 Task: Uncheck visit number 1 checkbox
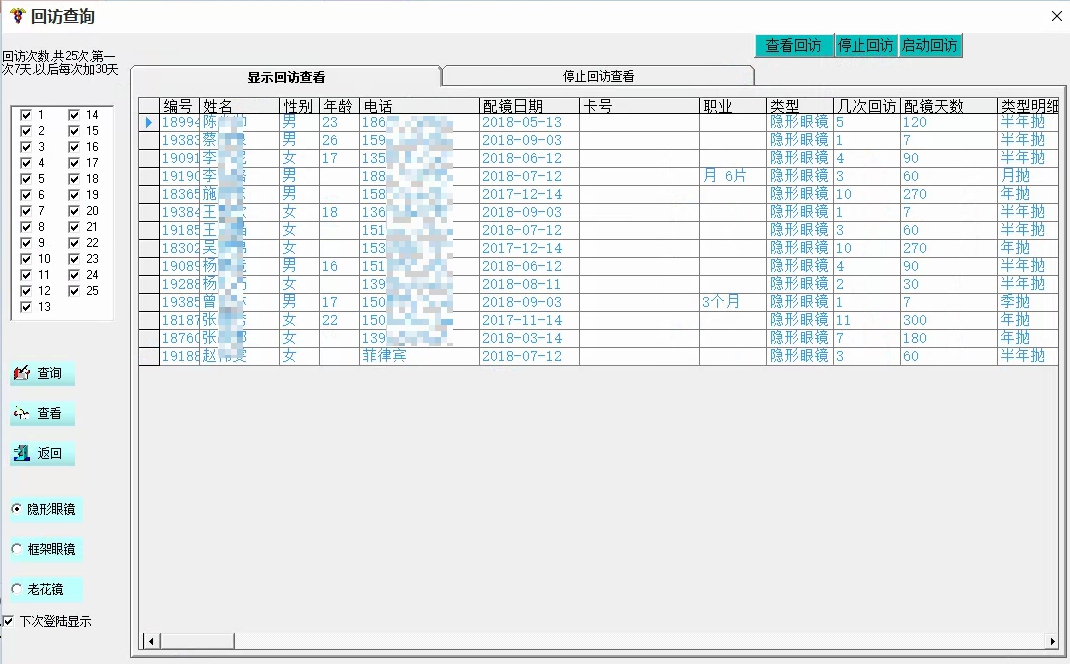point(27,115)
